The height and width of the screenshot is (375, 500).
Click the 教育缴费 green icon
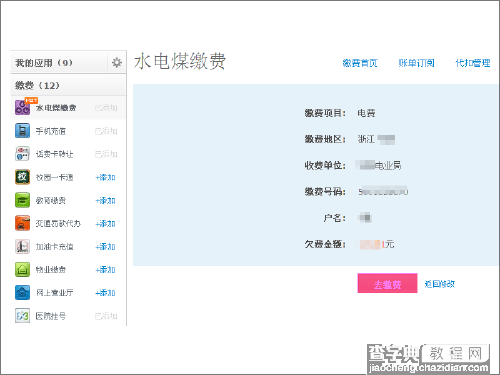[22, 200]
